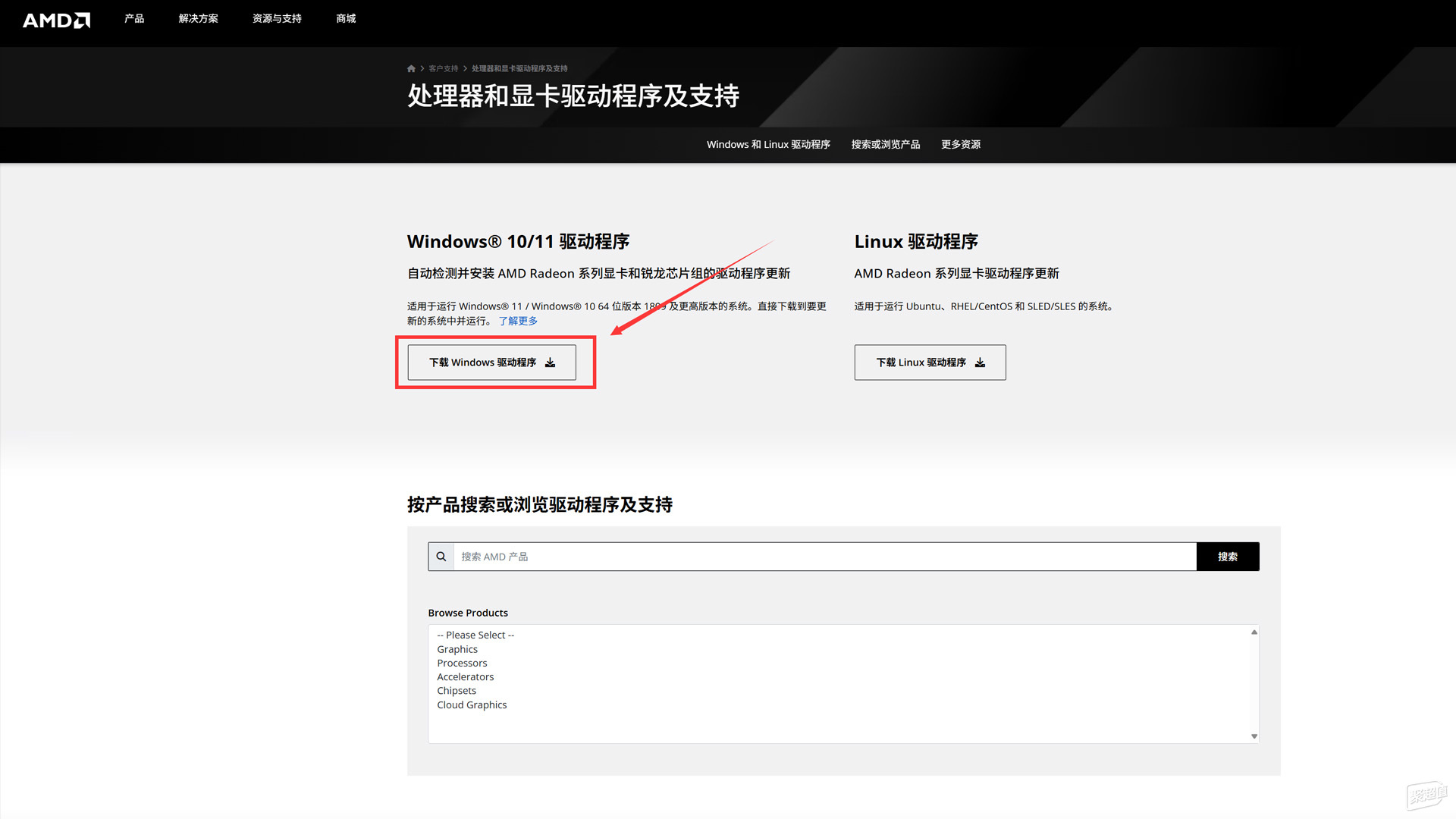
Task: Click text AMD Radeon 系列显卡驱动程序更新
Action: tap(956, 273)
